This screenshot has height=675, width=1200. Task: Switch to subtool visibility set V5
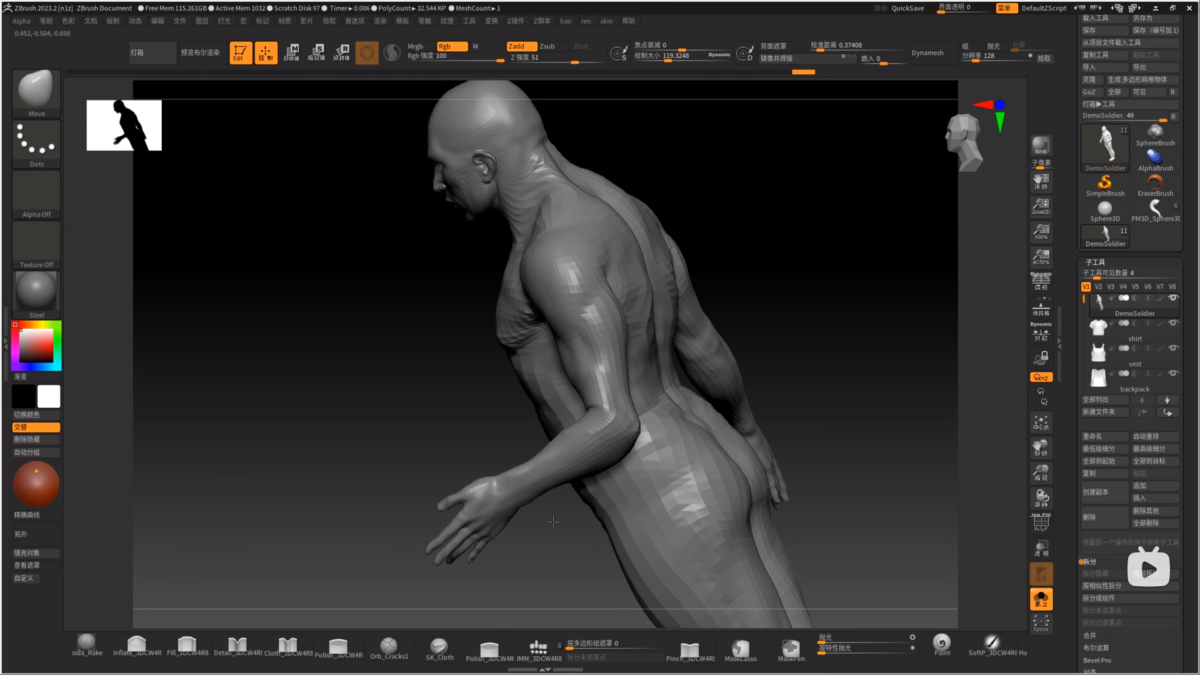pyautogui.click(x=1135, y=287)
